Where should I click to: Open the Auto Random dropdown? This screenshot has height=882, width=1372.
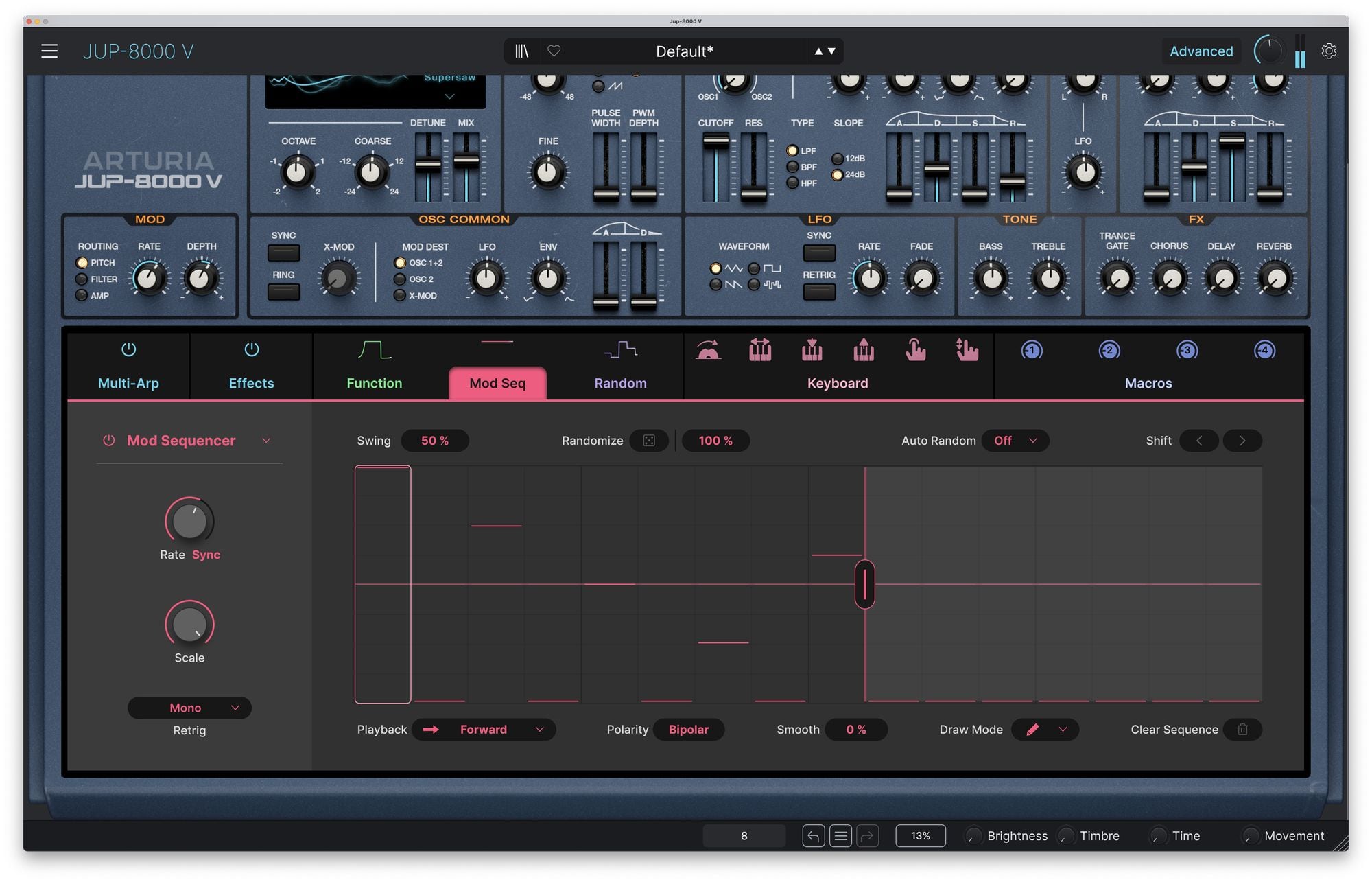pos(1015,441)
